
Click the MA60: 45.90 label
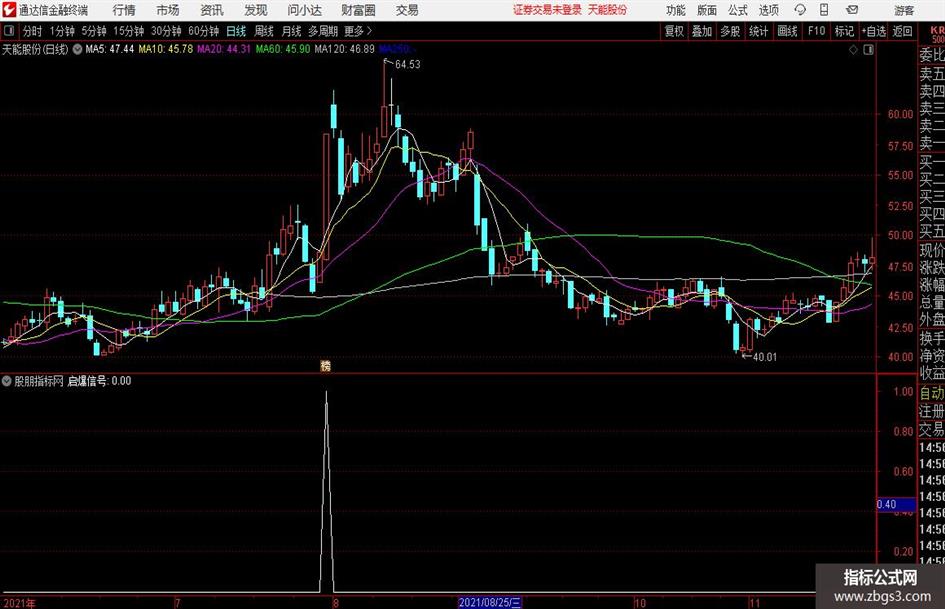click(283, 49)
